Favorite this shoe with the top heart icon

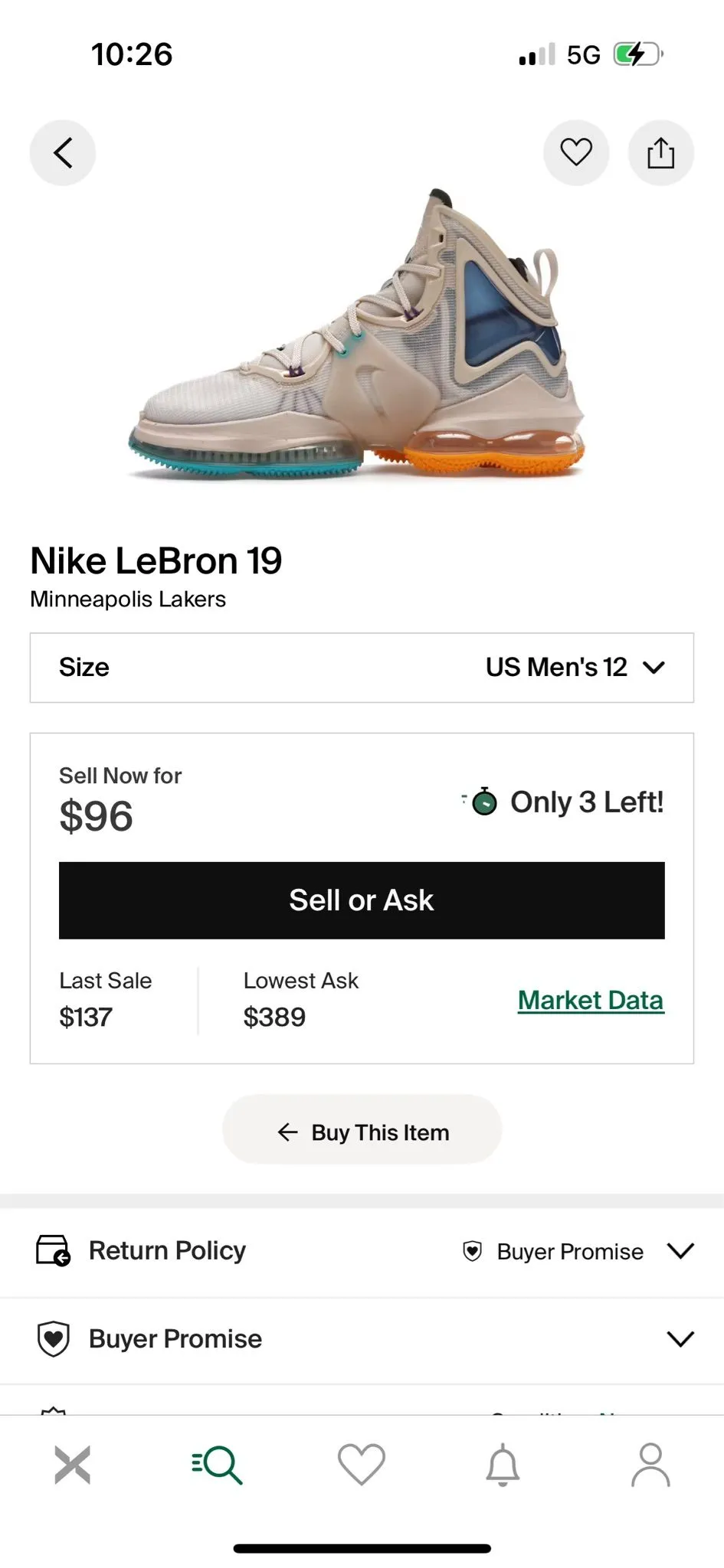(x=576, y=152)
